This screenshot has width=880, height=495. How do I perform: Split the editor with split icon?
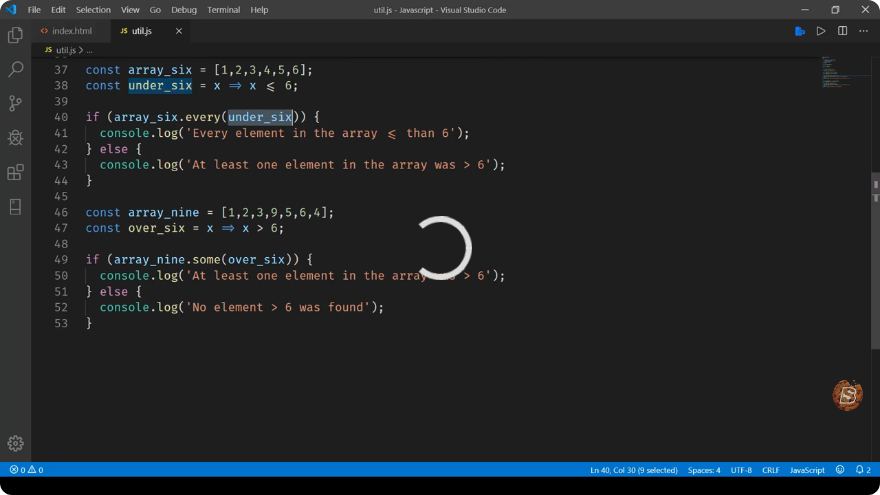842,31
